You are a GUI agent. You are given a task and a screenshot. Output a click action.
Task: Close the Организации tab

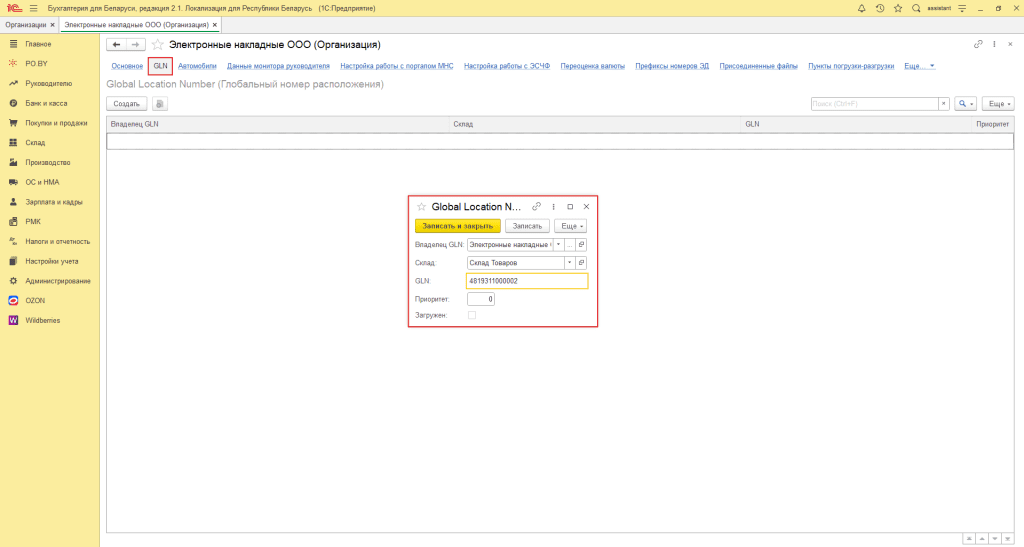click(x=52, y=25)
